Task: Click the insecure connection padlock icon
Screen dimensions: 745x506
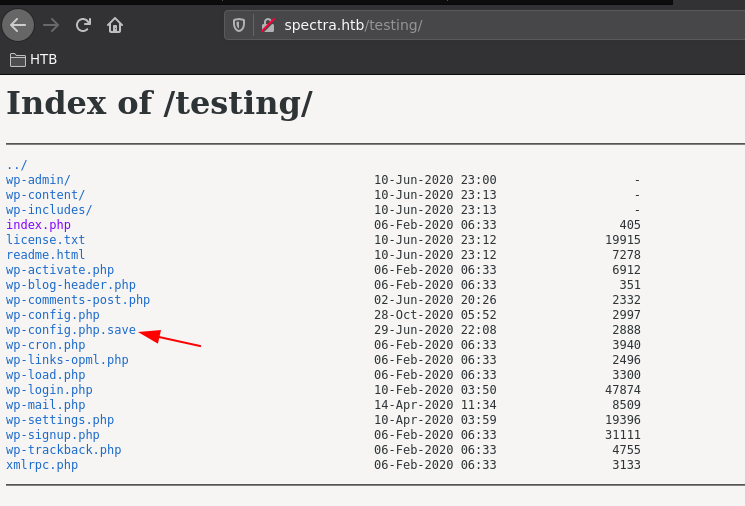Action: click(267, 25)
